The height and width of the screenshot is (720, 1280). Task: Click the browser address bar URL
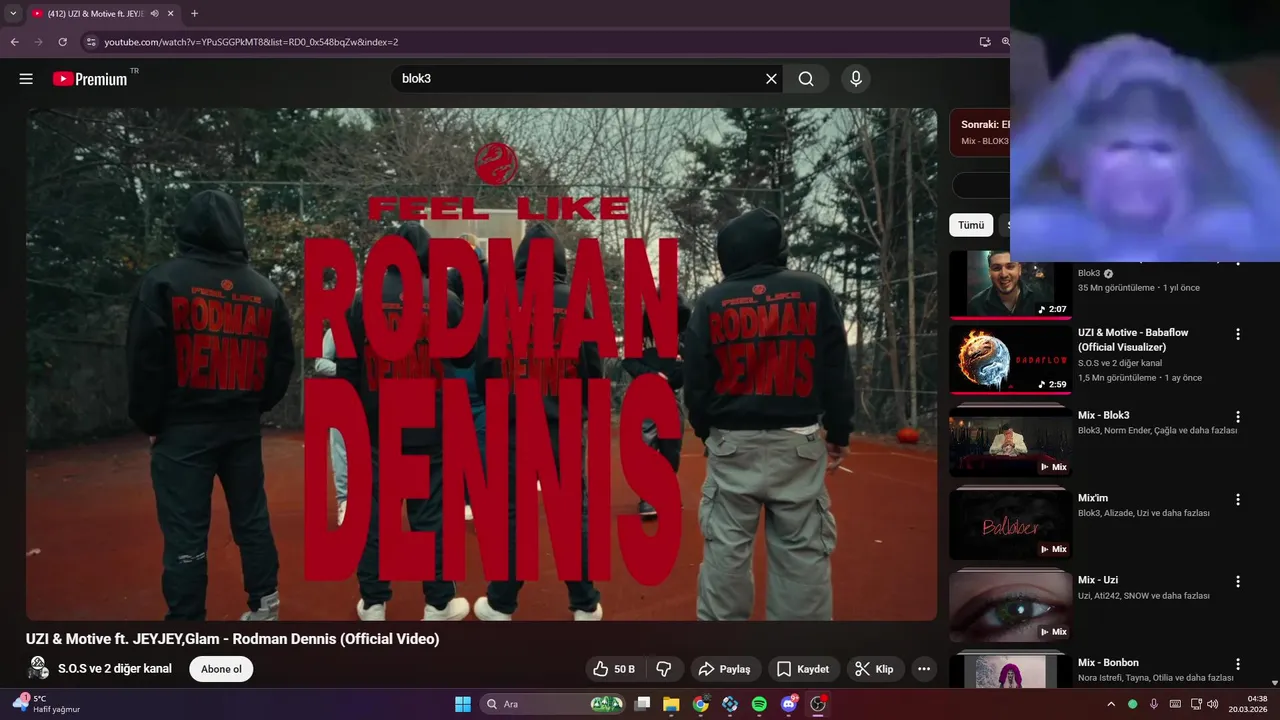[x=251, y=42]
